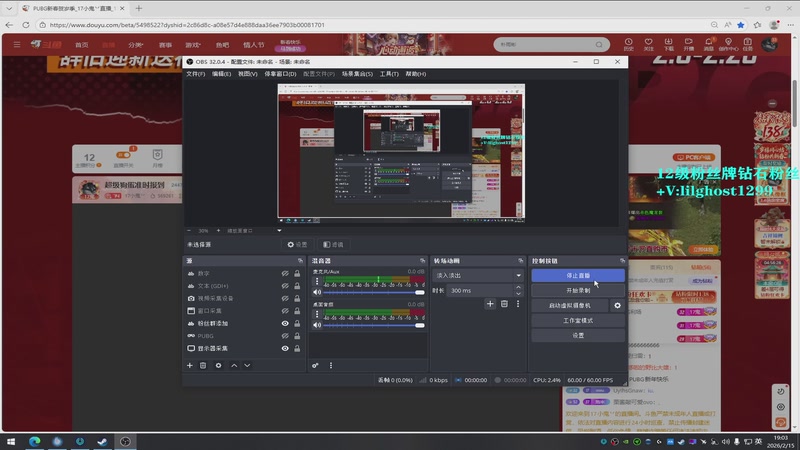
Task: Add a scene transition with the plus icon
Action: pos(490,304)
